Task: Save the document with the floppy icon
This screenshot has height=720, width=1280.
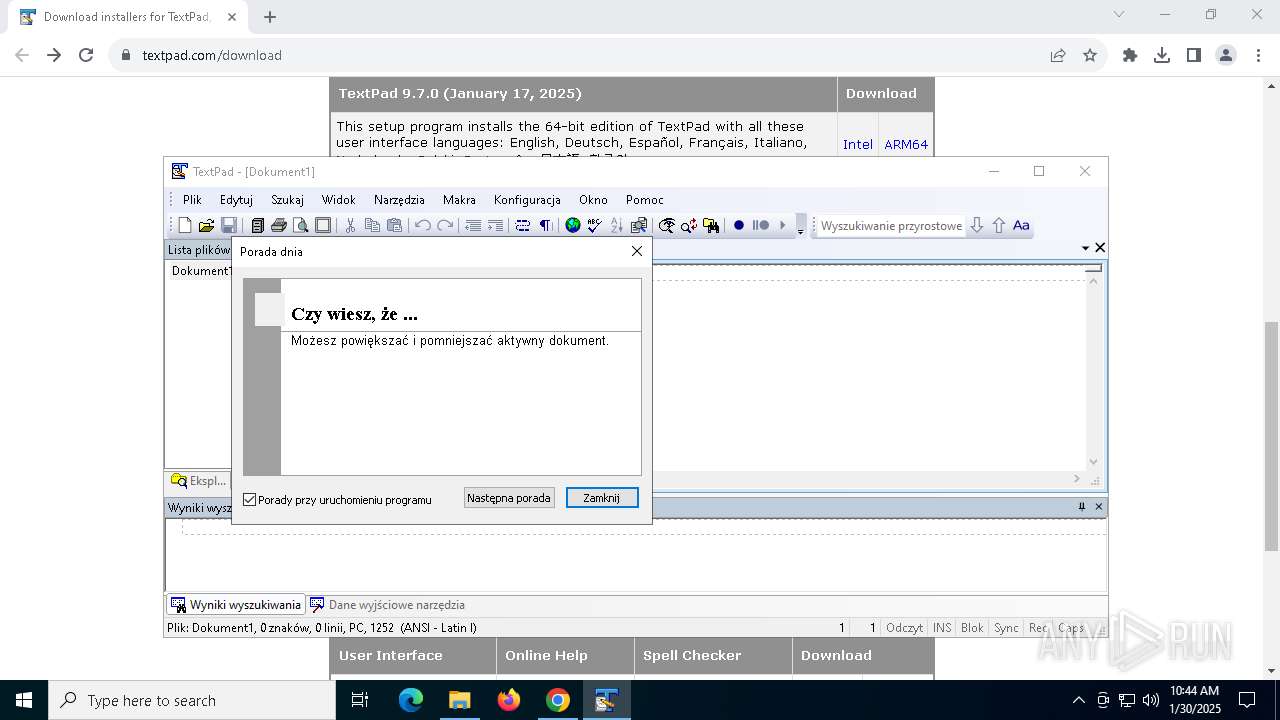Action: coord(229,225)
